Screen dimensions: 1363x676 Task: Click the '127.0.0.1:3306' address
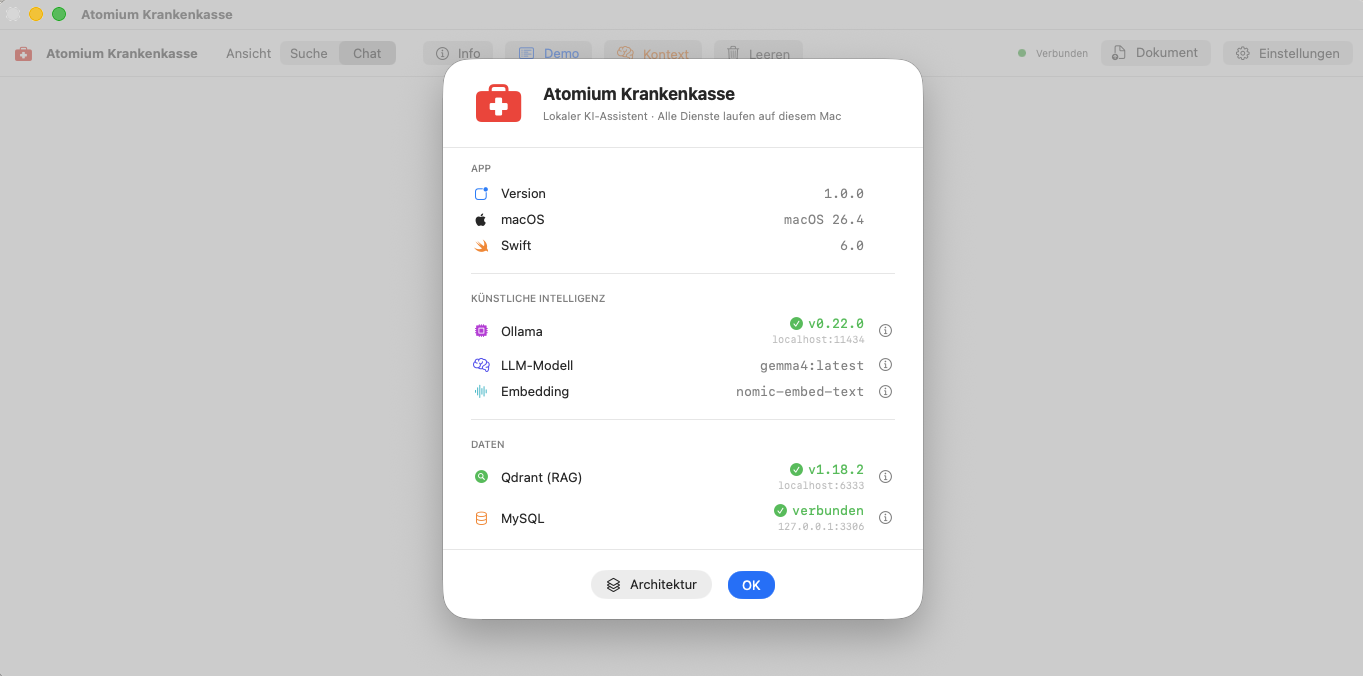click(821, 527)
